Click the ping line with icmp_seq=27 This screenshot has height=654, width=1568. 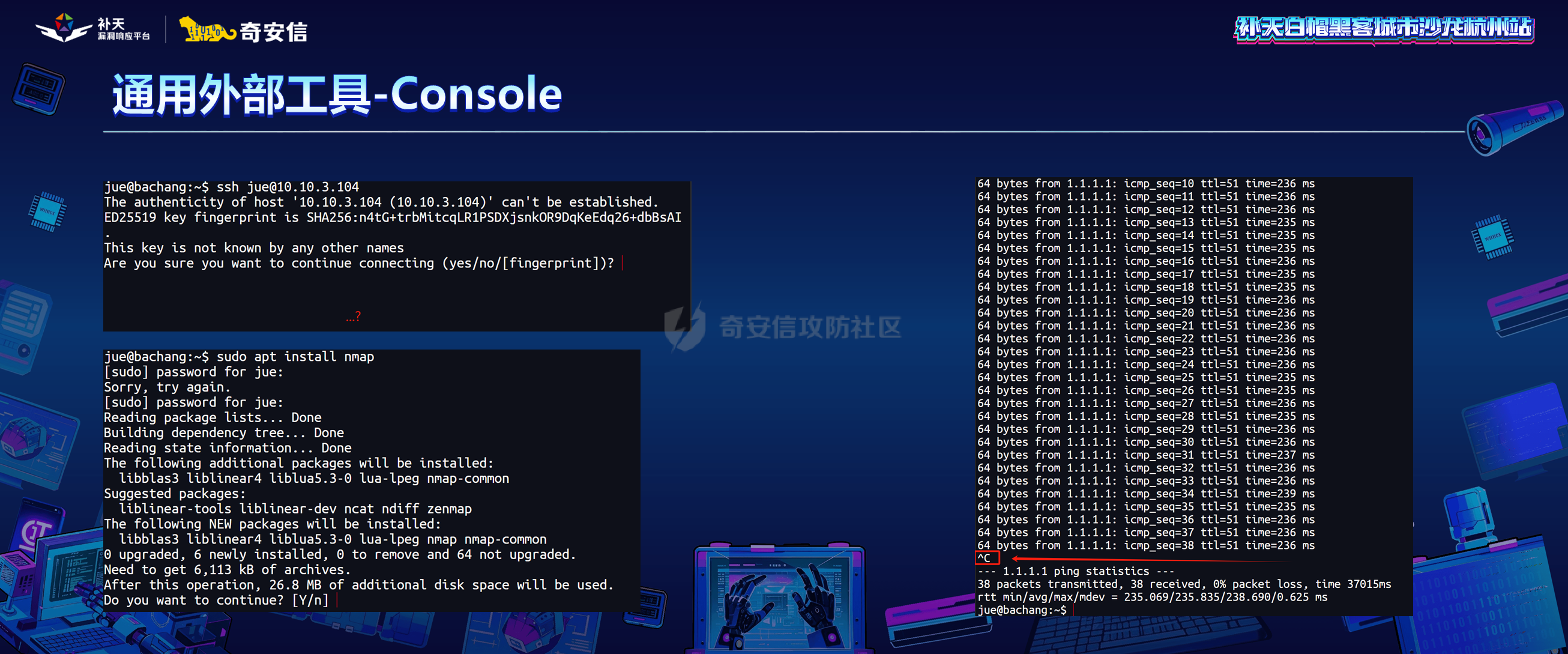coord(1146,403)
